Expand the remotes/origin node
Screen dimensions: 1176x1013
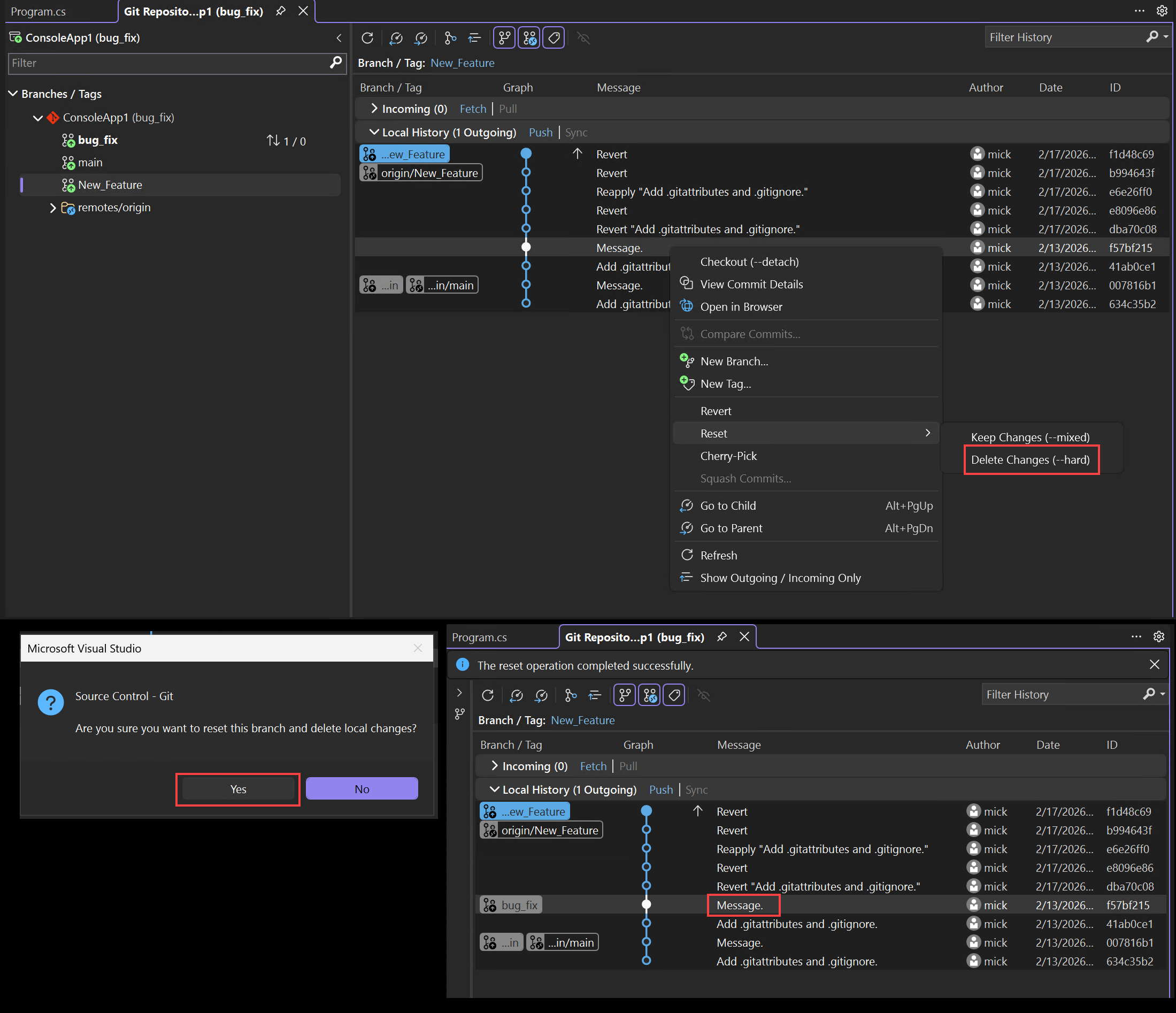(x=53, y=208)
